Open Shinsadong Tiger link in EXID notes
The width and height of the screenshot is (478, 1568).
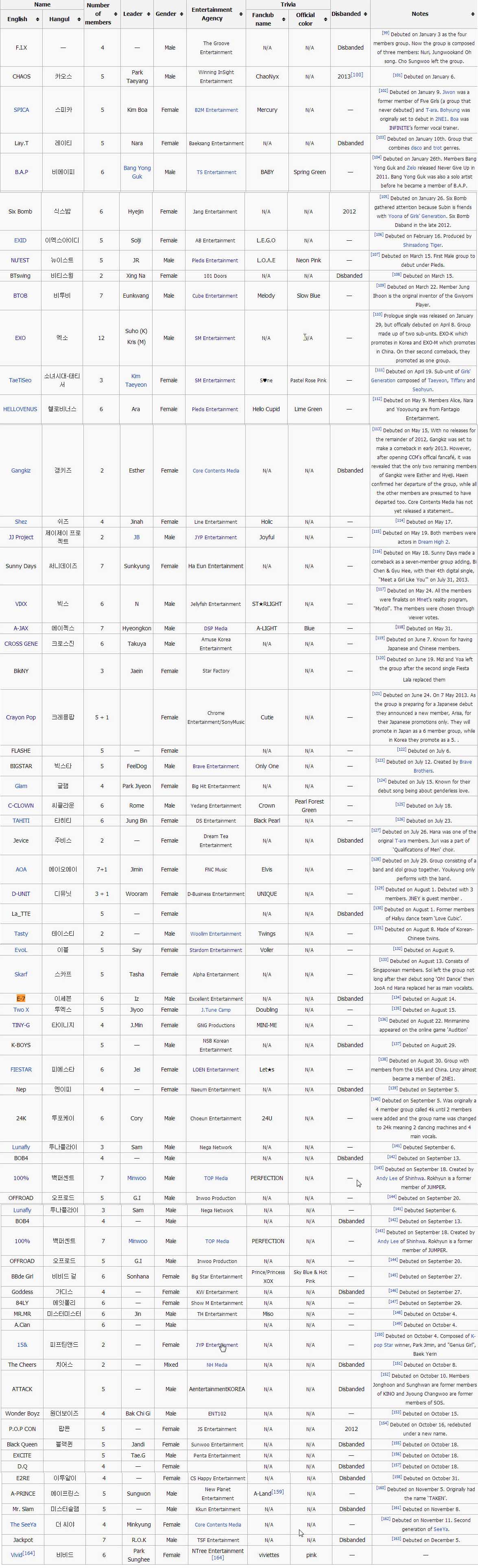423,245
